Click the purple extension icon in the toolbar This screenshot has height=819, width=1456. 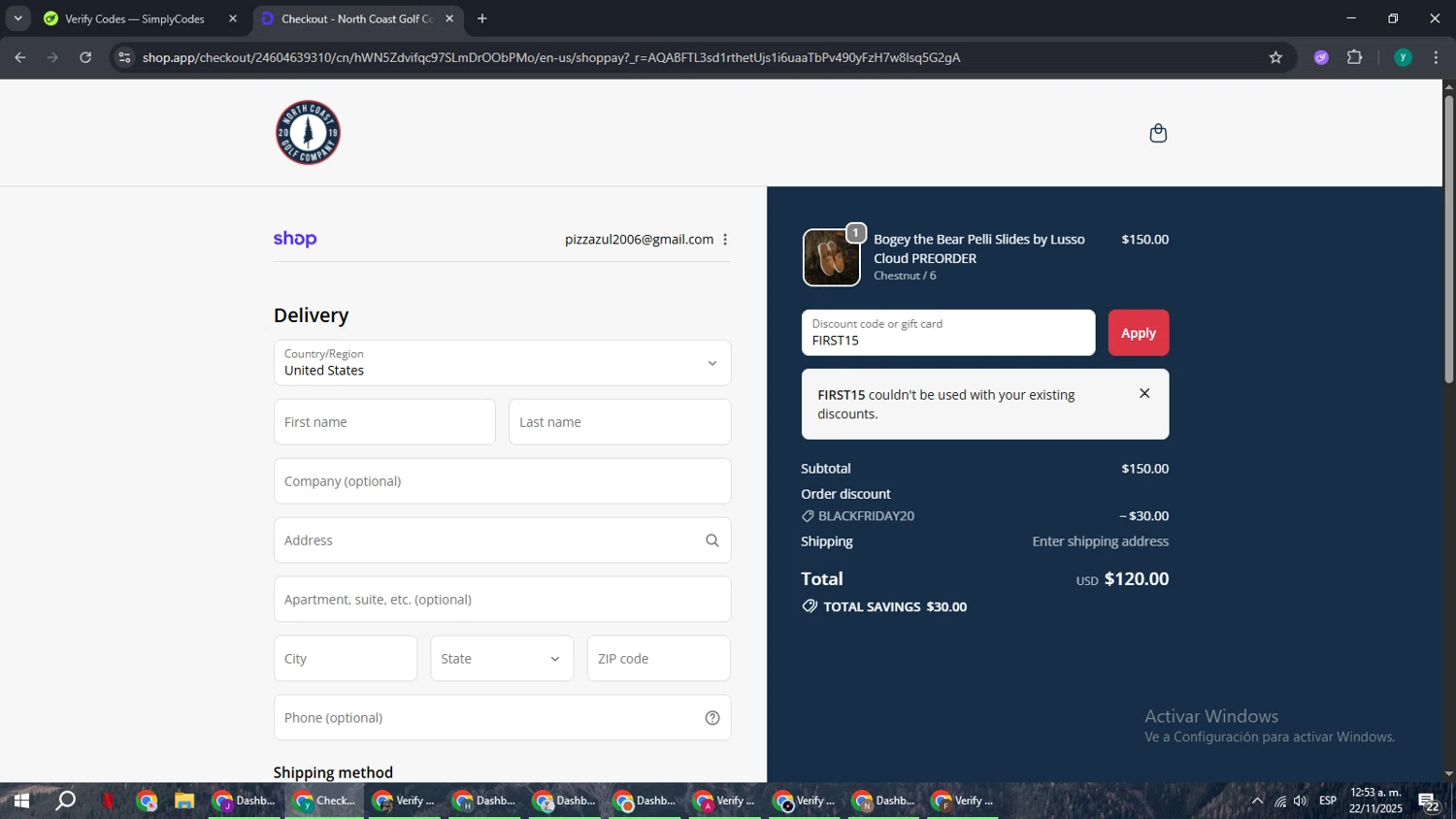(x=1321, y=57)
